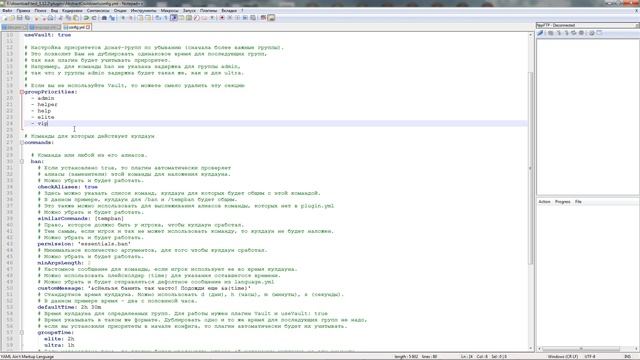
Task: Toggle the Word Wrap toolbar icon
Action: 158,18
